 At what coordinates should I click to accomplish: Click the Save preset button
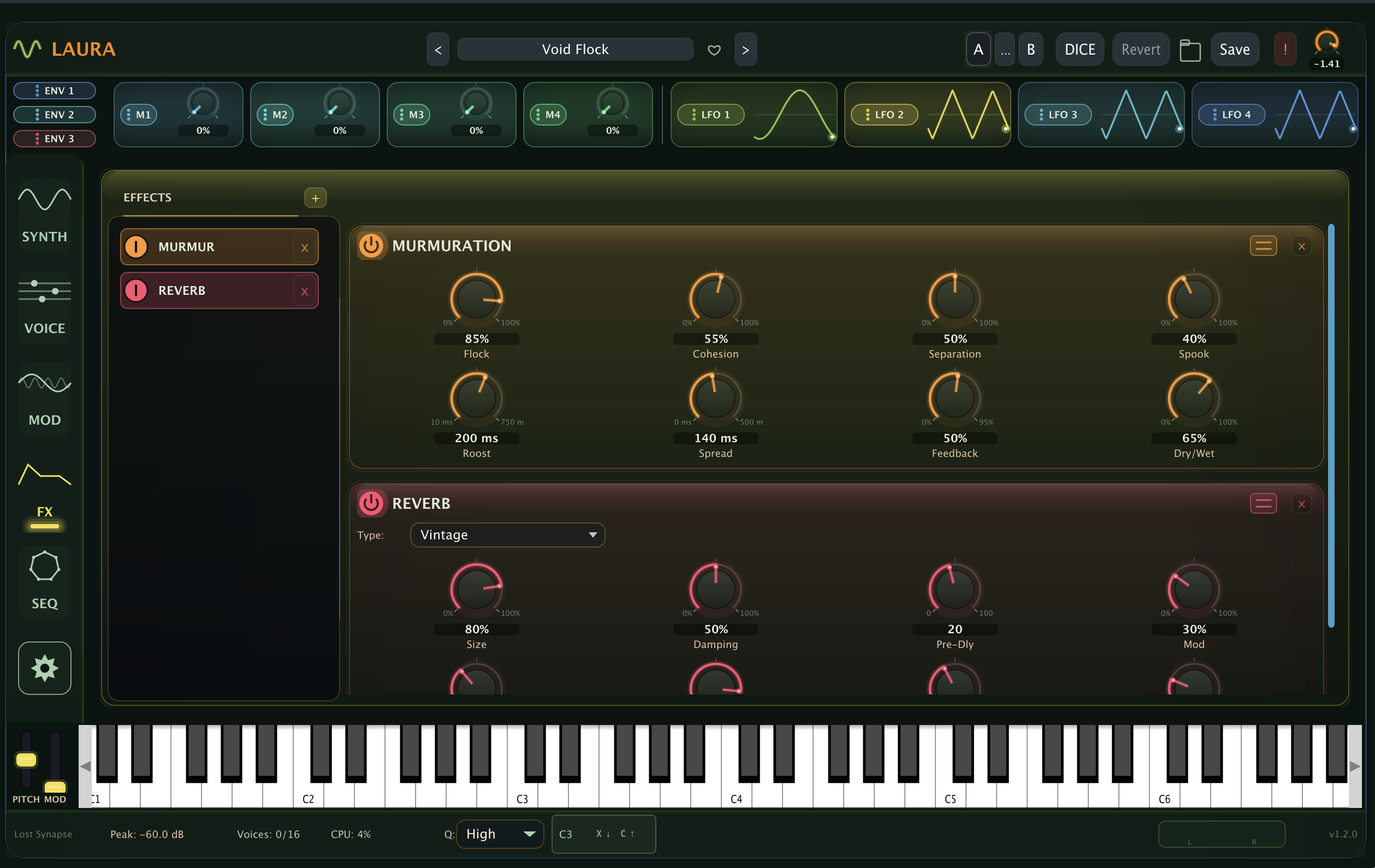point(1235,50)
